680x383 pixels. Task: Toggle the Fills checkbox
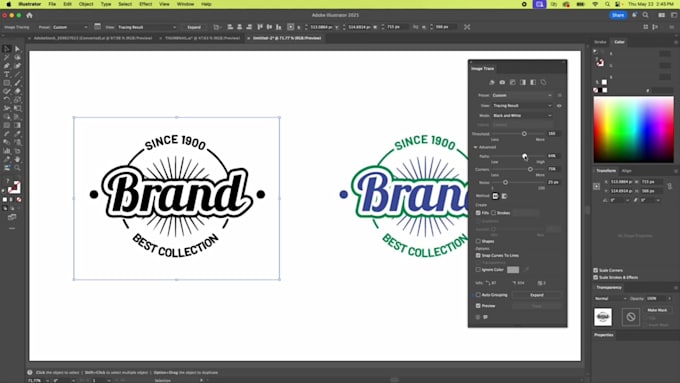tap(478, 213)
